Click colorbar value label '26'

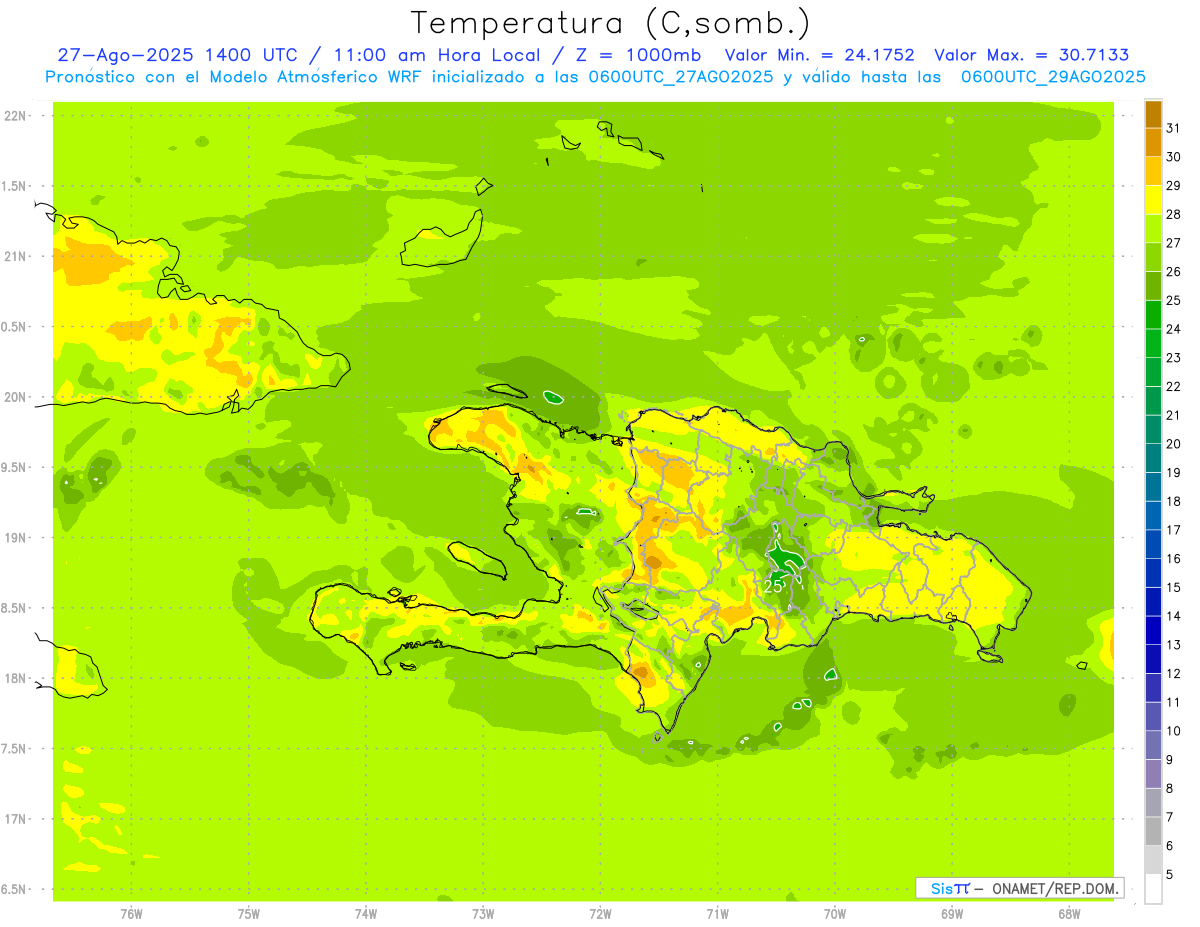tap(1174, 271)
